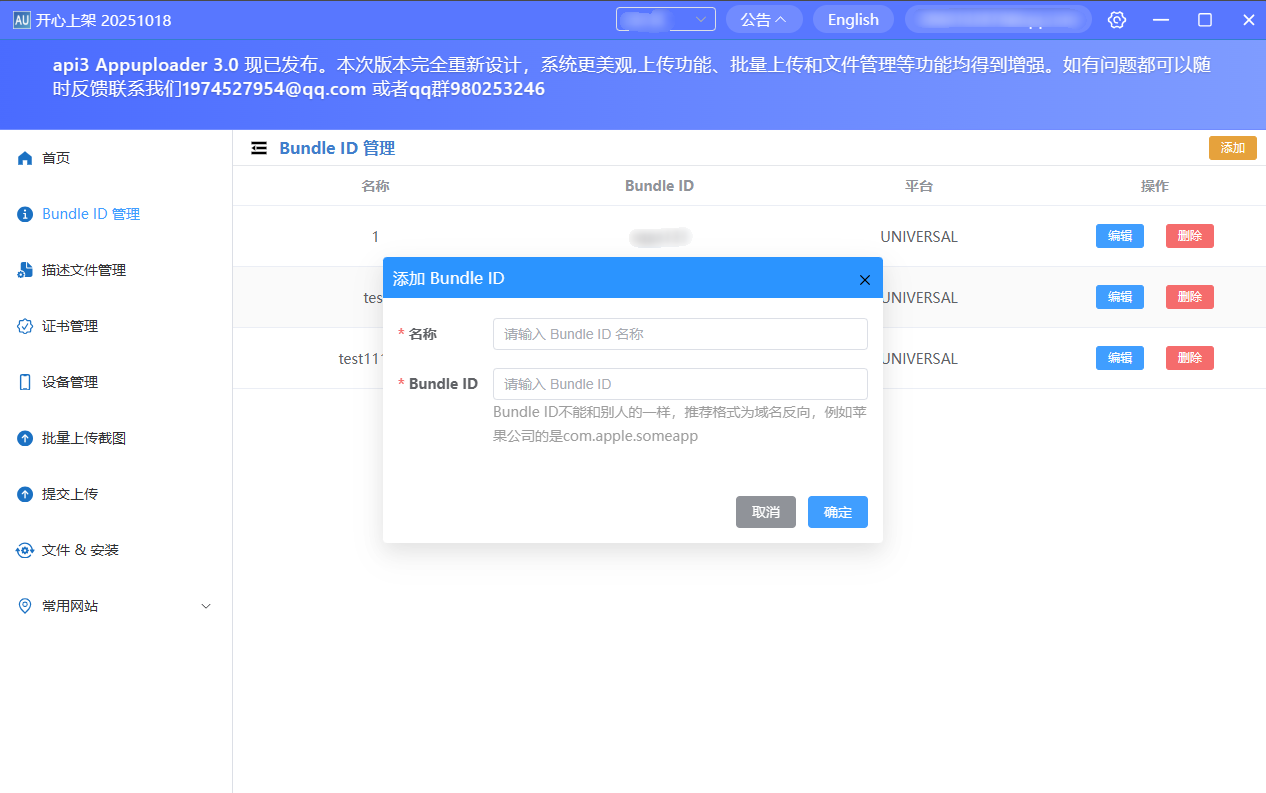
Task: Click the orange 添加 button
Action: (1232, 148)
